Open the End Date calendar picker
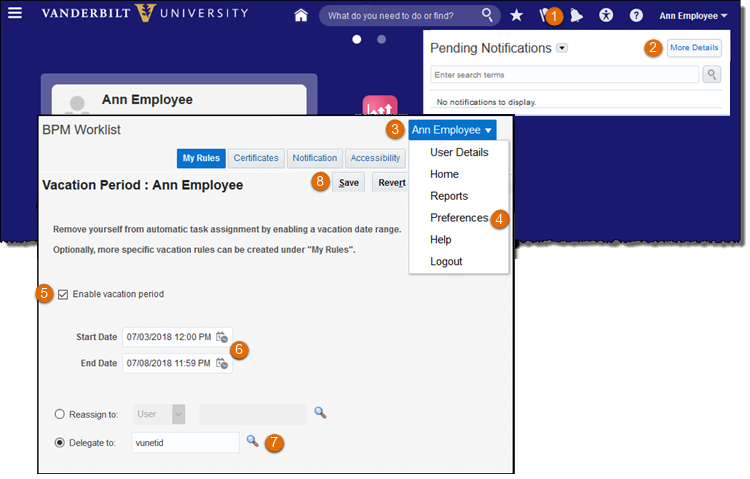 (x=222, y=364)
